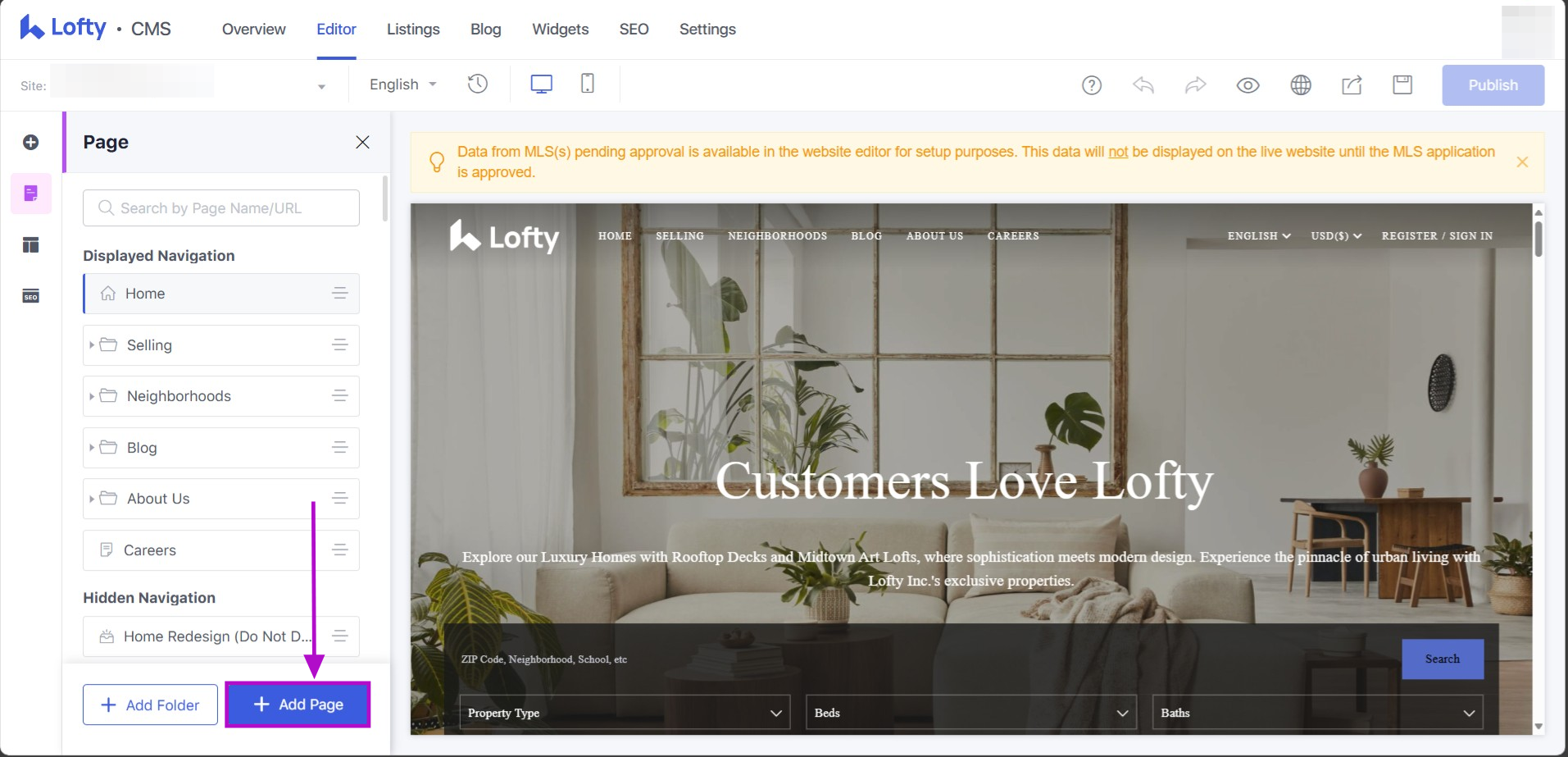This screenshot has width=1568, height=757.
Task: Open the share/export icon in toolbar
Action: click(x=1352, y=85)
